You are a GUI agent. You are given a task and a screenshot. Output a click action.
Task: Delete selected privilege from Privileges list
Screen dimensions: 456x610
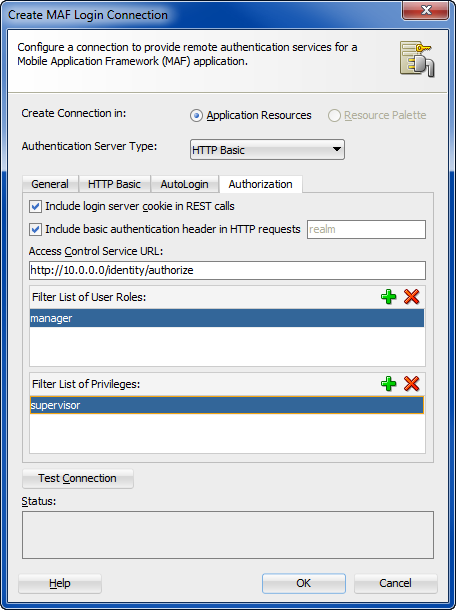point(411,384)
